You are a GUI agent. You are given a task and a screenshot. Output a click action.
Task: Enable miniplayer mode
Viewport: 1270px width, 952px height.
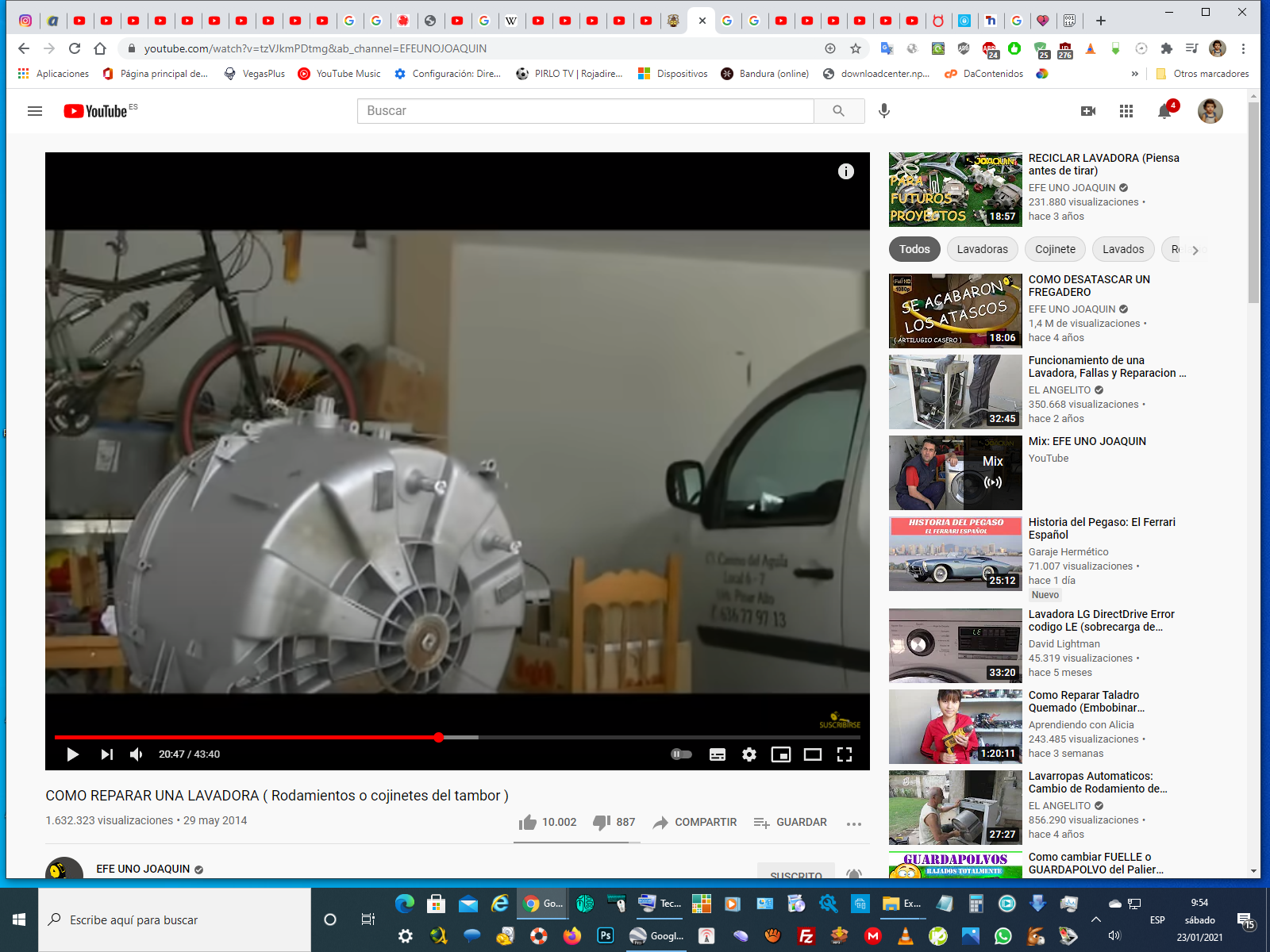(x=781, y=754)
